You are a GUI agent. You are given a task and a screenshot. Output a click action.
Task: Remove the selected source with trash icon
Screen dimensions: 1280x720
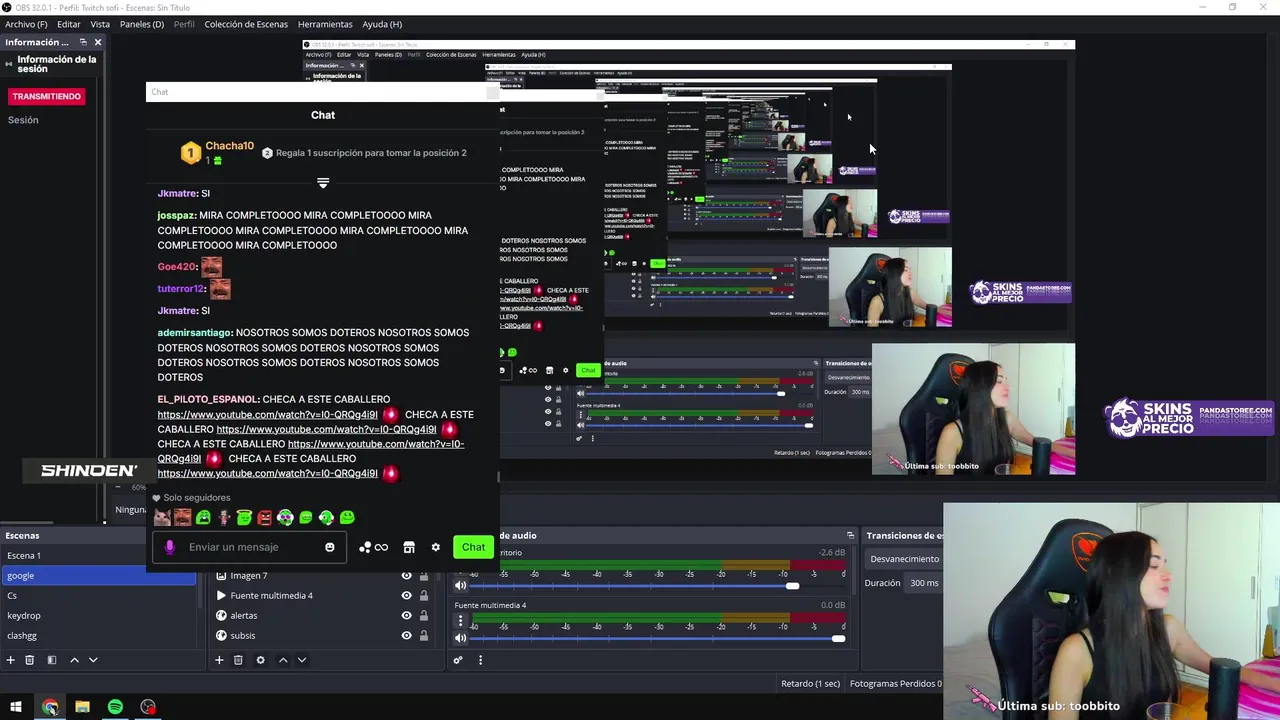coord(238,660)
